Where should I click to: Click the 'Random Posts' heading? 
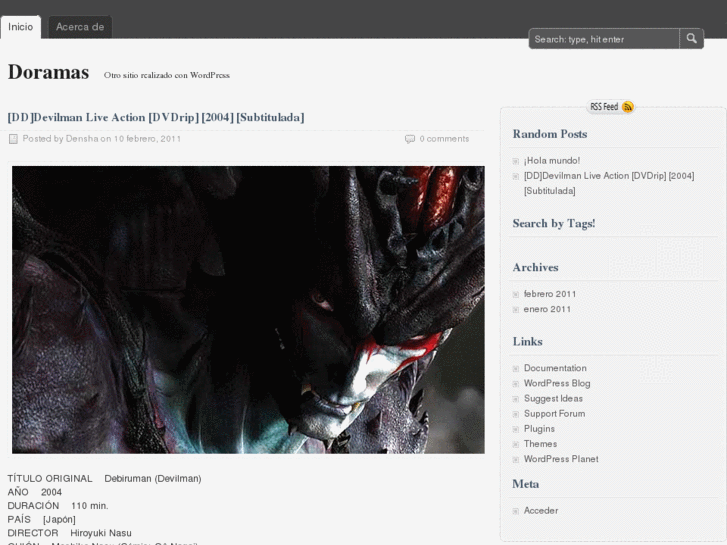(x=550, y=134)
